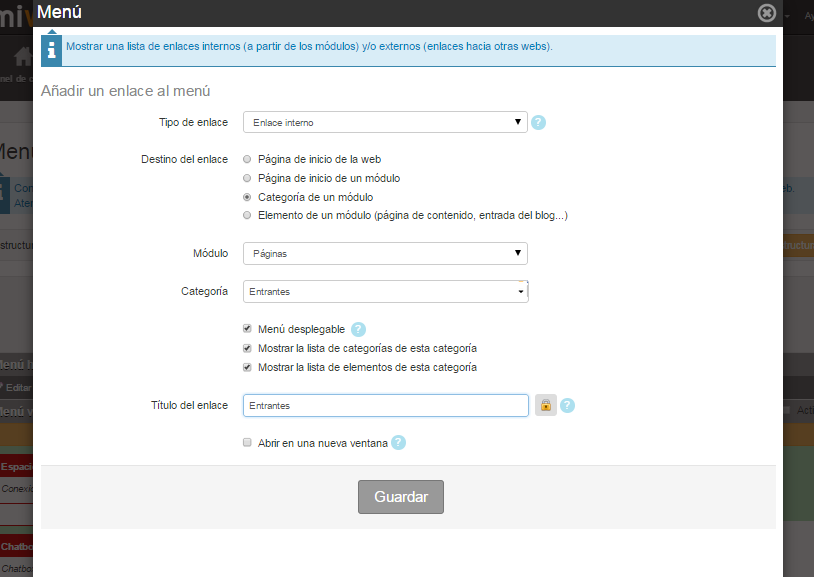Select Elemento de un módulo option

point(247,215)
